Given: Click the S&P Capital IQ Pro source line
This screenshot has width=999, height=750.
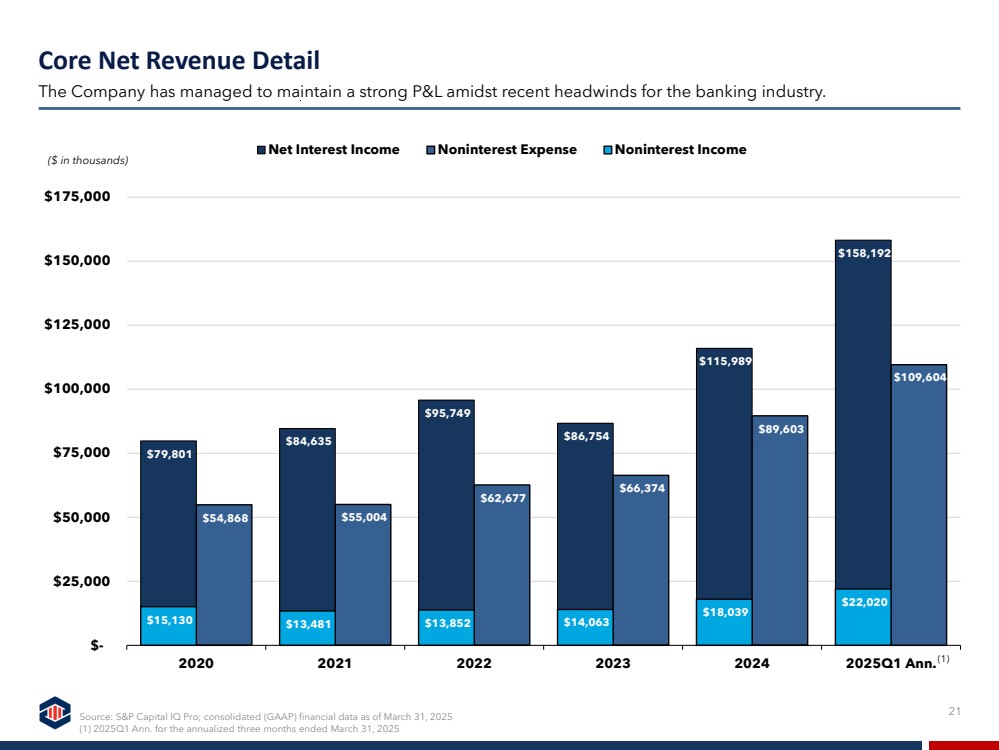Looking at the screenshot, I should click(x=266, y=717).
